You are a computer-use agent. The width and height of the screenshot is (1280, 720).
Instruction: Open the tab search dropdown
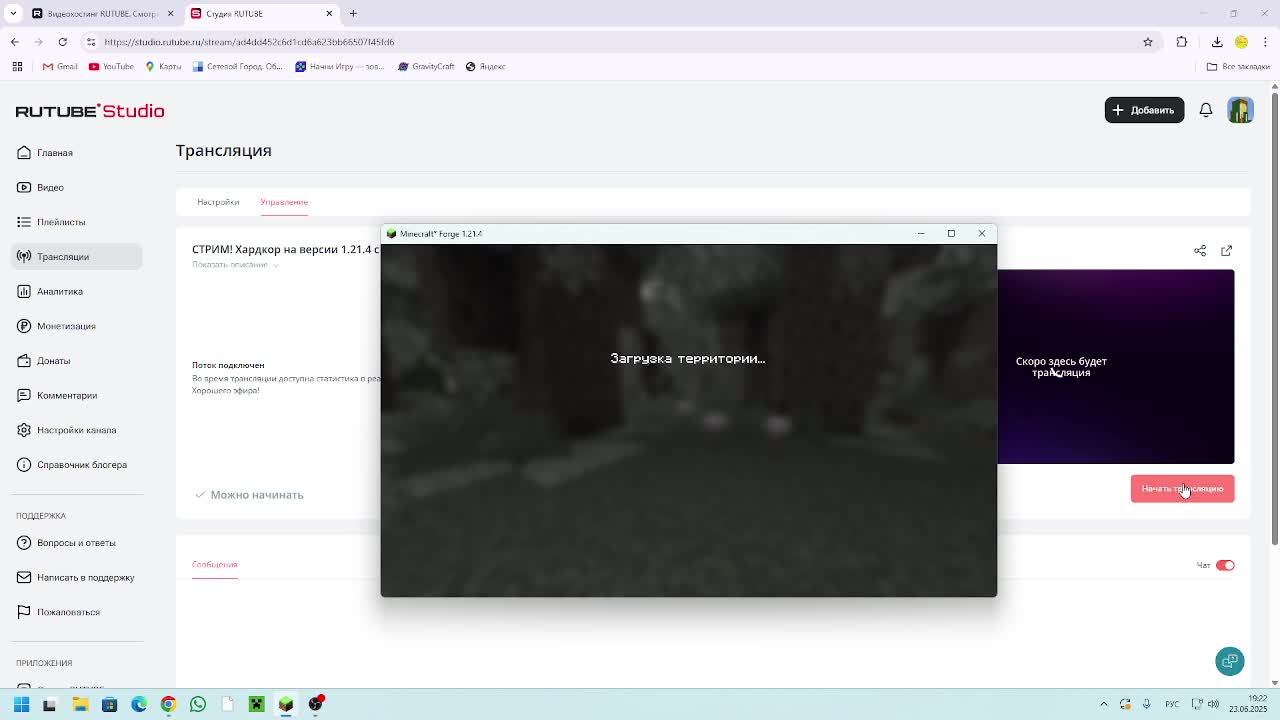pyautogui.click(x=13, y=13)
